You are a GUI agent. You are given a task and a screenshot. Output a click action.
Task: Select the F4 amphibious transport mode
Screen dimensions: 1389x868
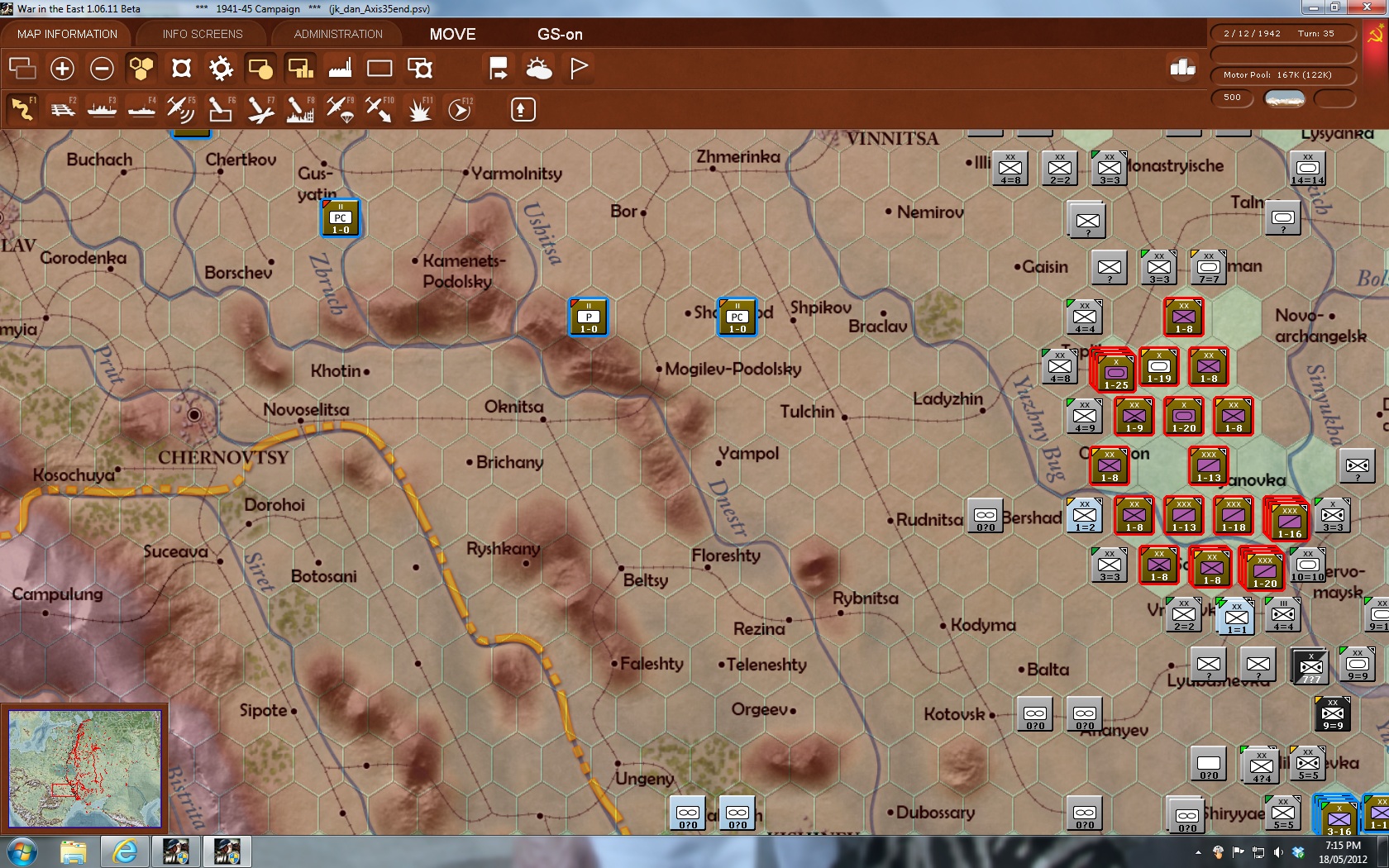click(142, 109)
